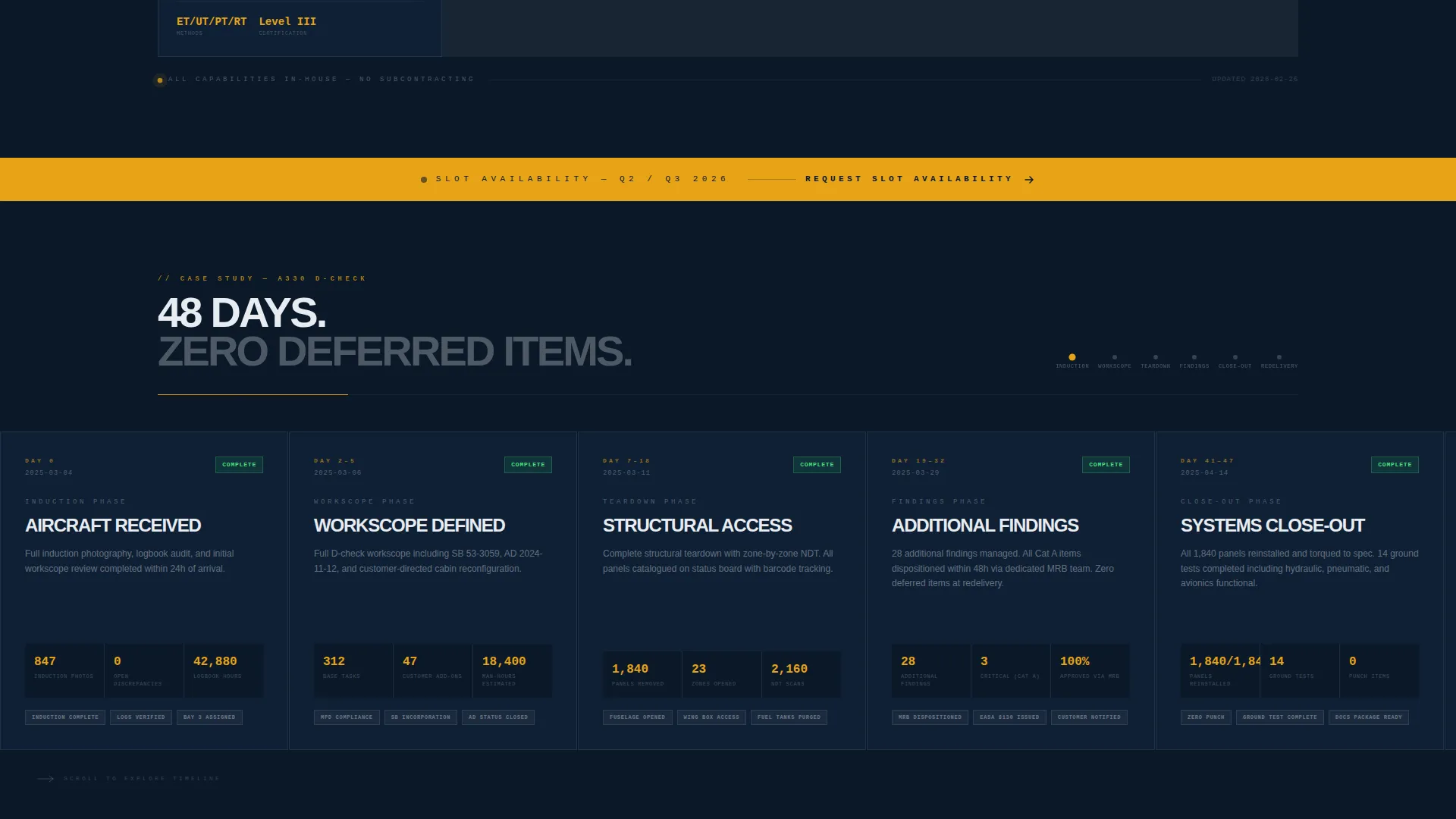Click the AD Status Closed tag

click(498, 717)
